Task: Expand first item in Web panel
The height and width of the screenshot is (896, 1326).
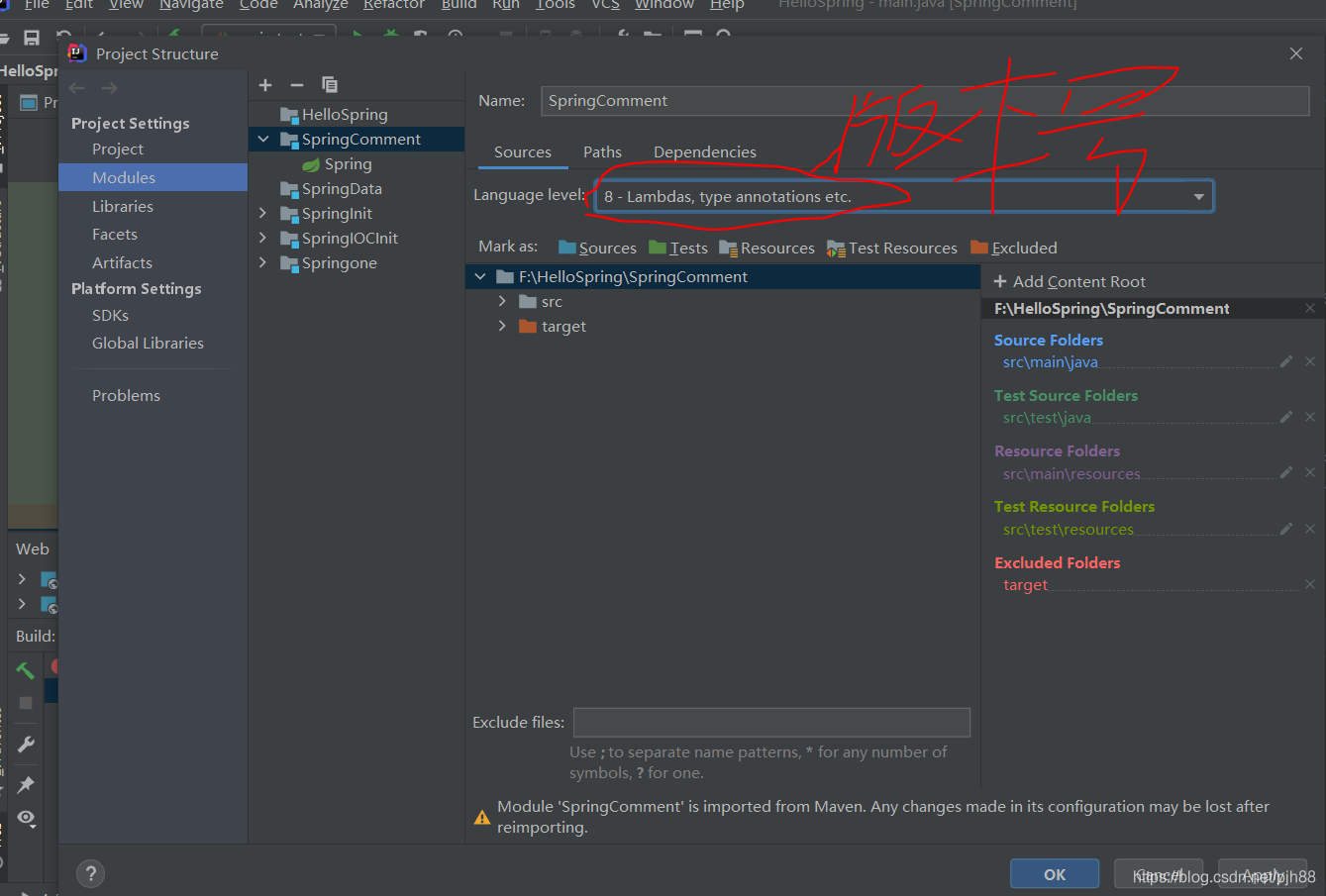Action: tap(22, 578)
